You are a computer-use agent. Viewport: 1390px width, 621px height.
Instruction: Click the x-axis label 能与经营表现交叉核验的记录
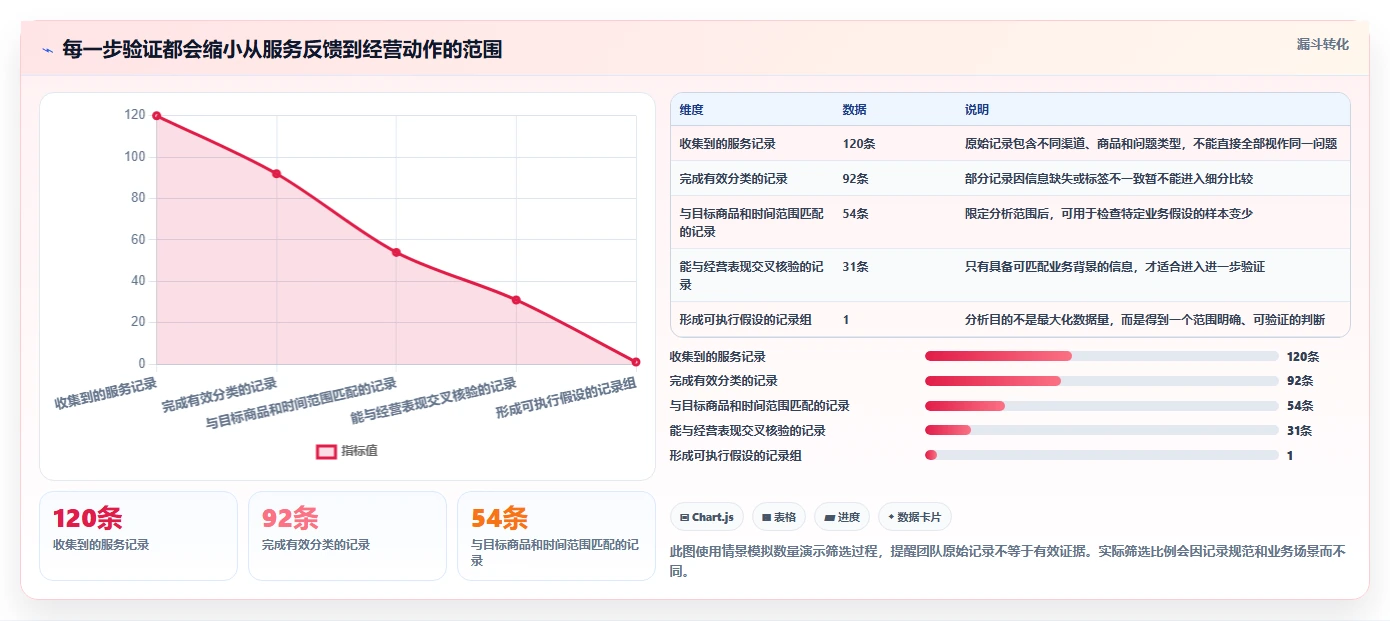[x=433, y=401]
